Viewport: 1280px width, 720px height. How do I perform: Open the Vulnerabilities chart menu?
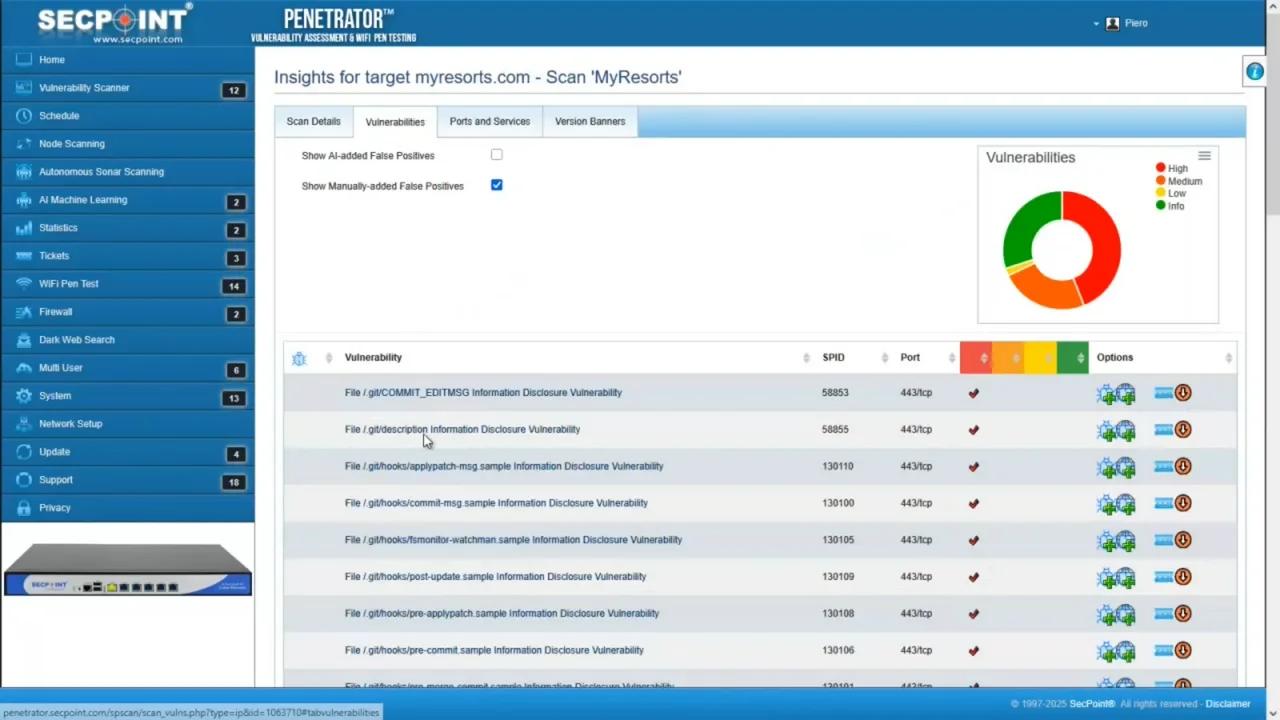1204,156
